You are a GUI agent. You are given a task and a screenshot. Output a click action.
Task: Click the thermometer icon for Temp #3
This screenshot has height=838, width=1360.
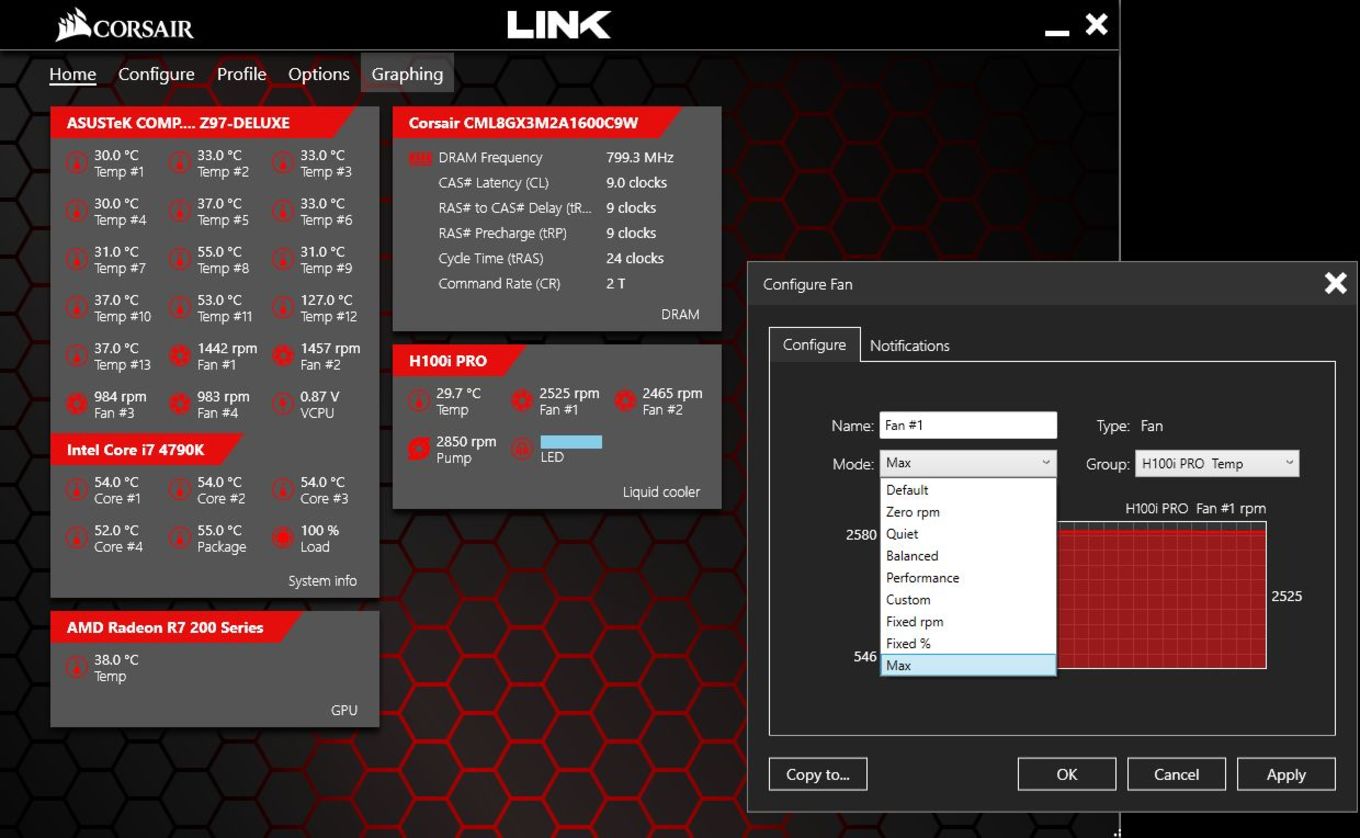[x=283, y=163]
